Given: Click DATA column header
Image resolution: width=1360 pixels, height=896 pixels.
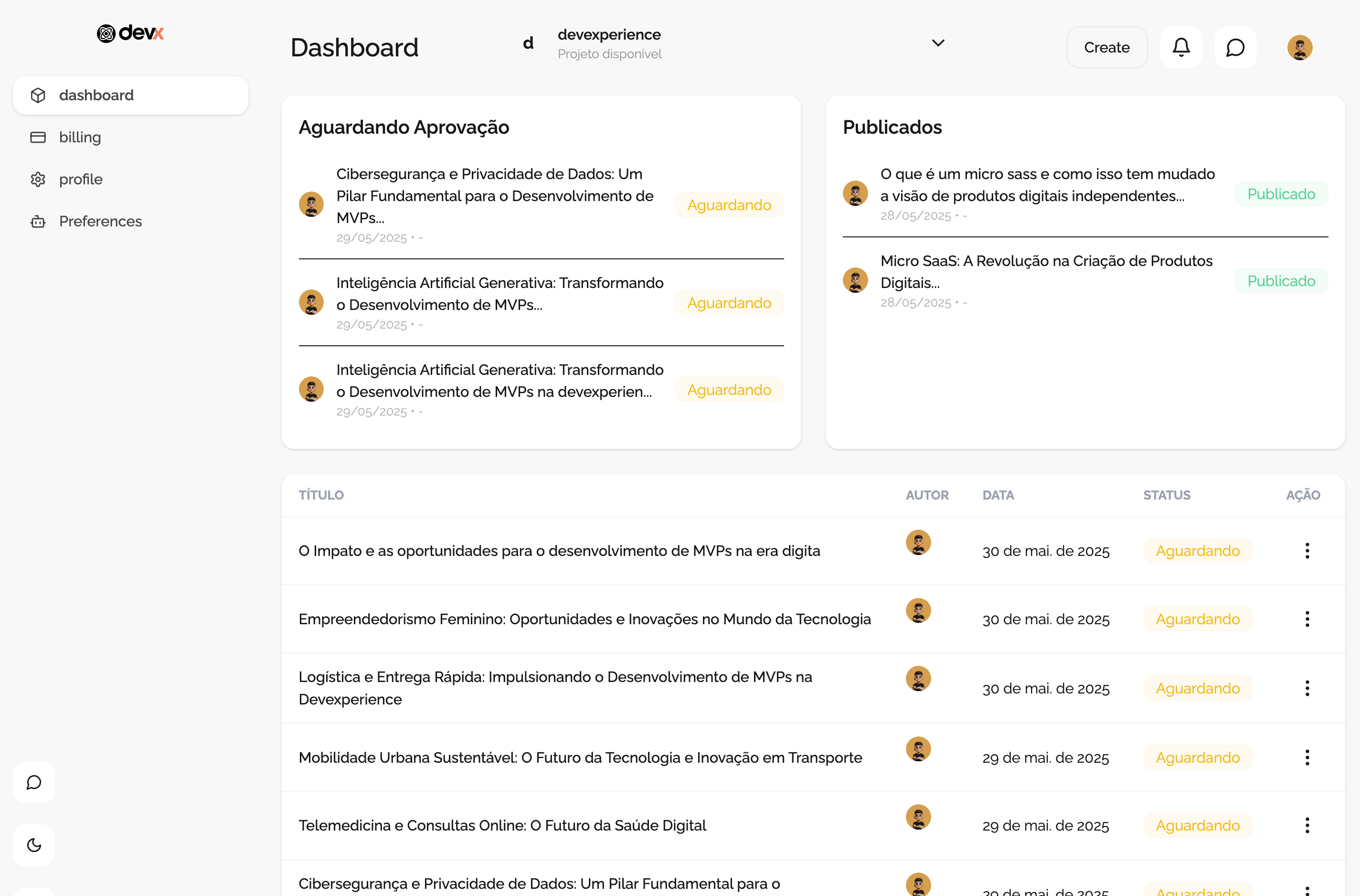Looking at the screenshot, I should tap(999, 495).
